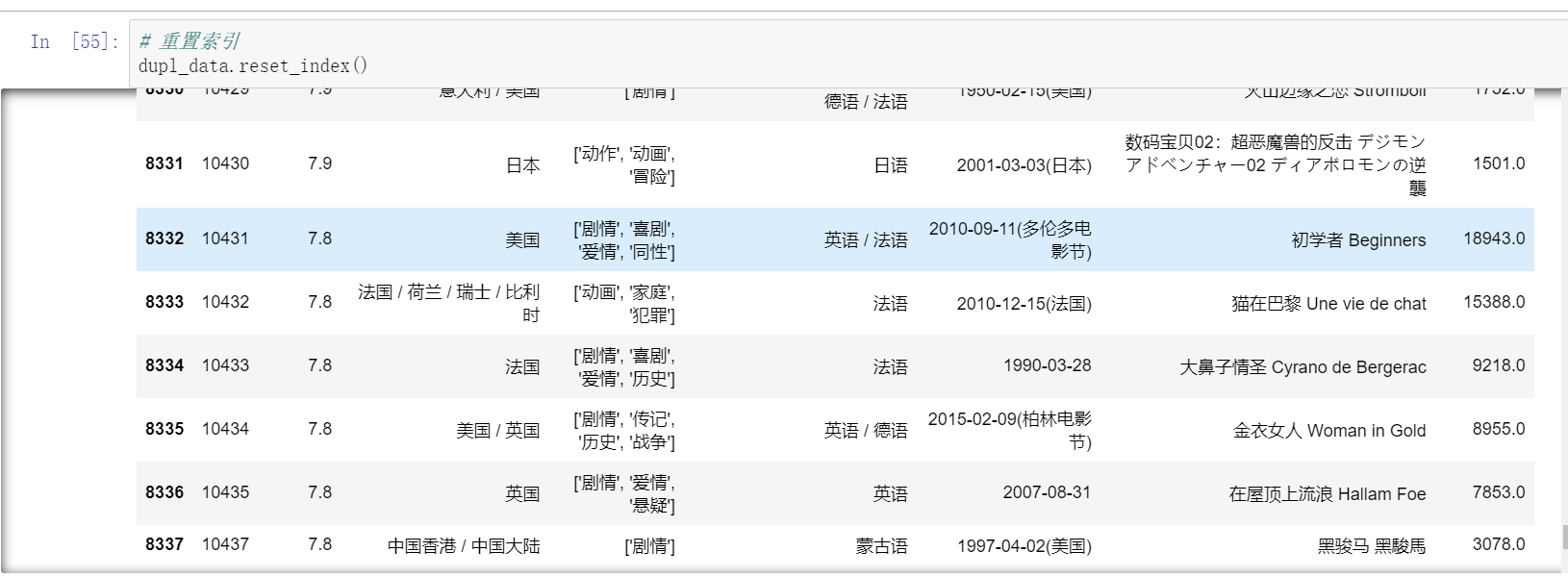Click title 猫在巴黎 Une vie de chat
This screenshot has width=1568, height=577.
click(x=1328, y=304)
